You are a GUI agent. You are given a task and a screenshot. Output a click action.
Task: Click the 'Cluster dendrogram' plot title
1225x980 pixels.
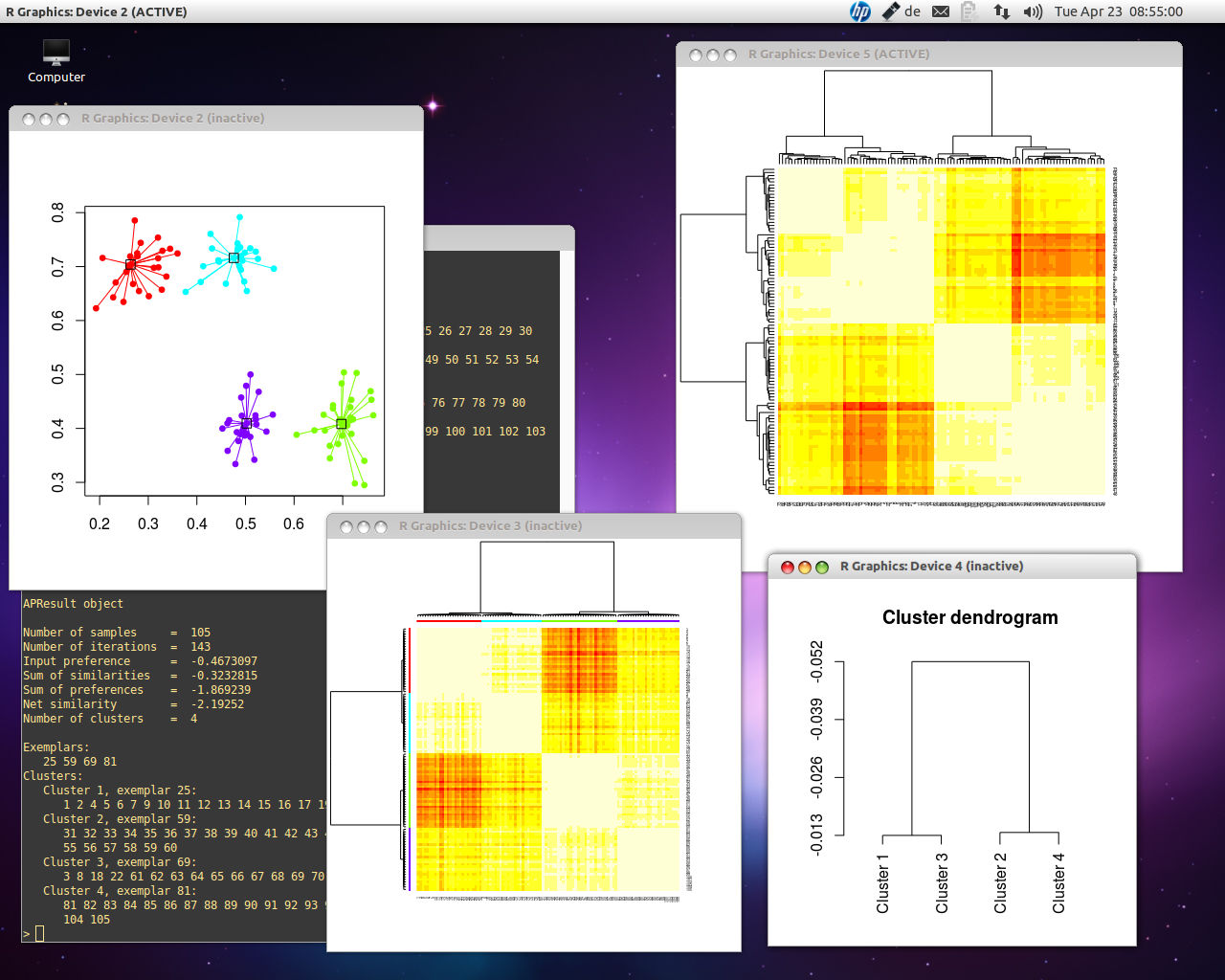[969, 617]
